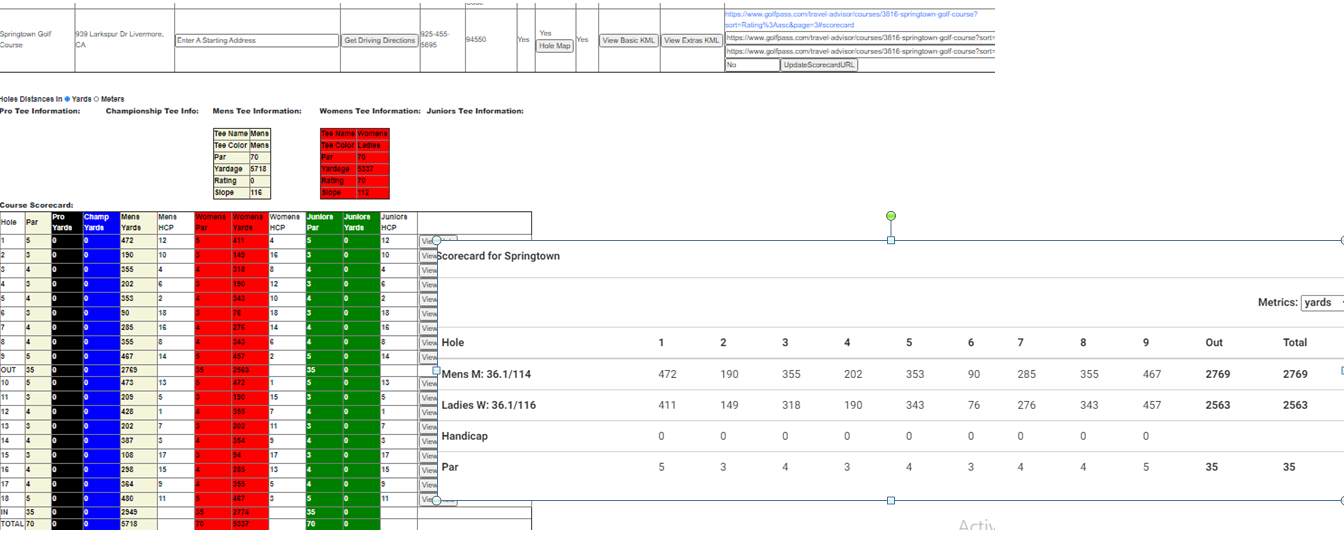
Task: Click Mens hole 1 value 472 in scorecard image
Action: (x=667, y=374)
